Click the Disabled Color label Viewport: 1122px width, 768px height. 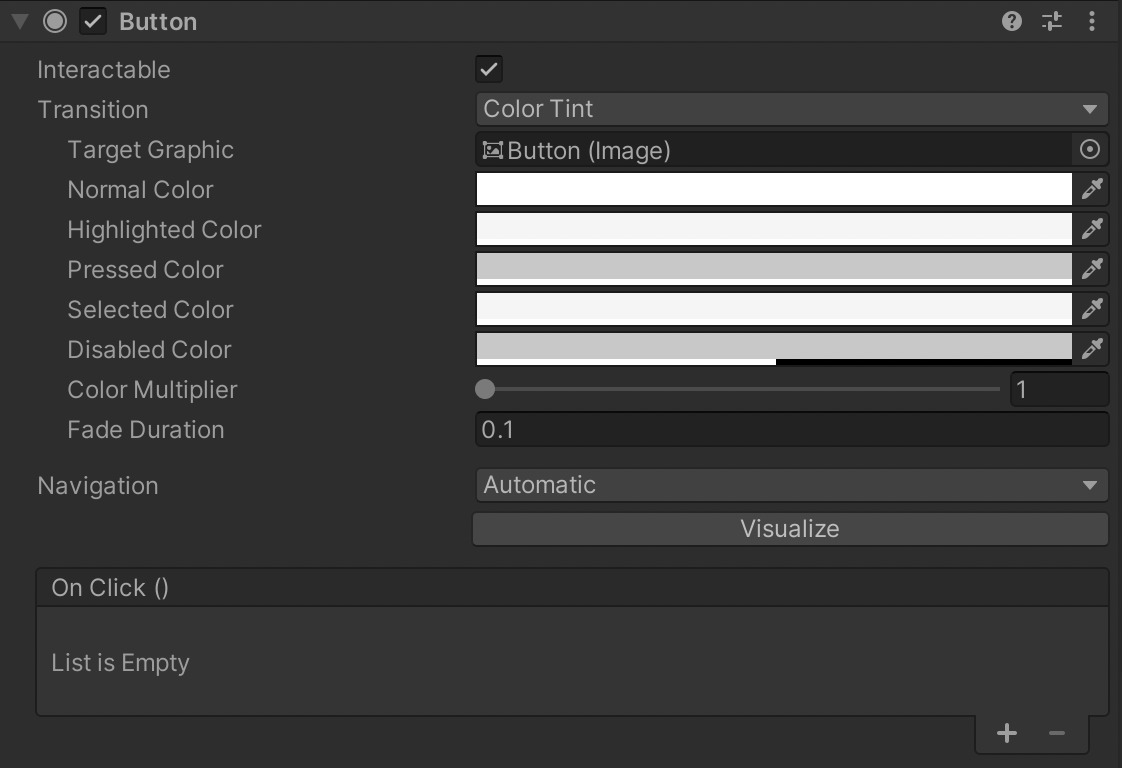coord(149,350)
